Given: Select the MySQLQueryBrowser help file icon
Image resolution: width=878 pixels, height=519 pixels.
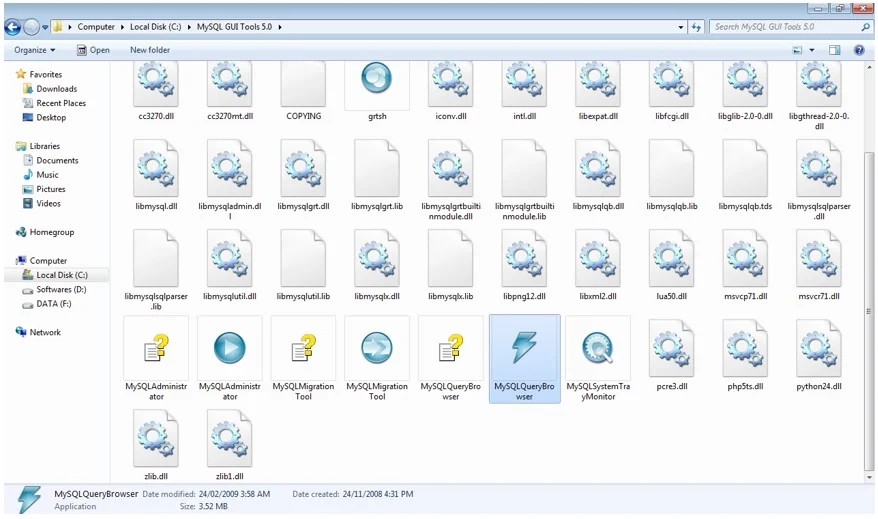Looking at the screenshot, I should tap(451, 348).
